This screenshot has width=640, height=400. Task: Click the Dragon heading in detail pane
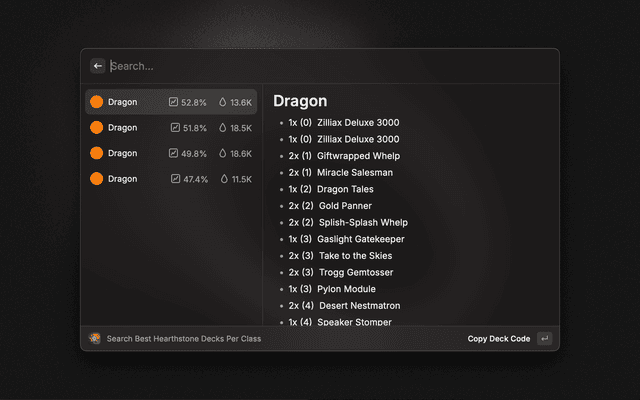300,101
